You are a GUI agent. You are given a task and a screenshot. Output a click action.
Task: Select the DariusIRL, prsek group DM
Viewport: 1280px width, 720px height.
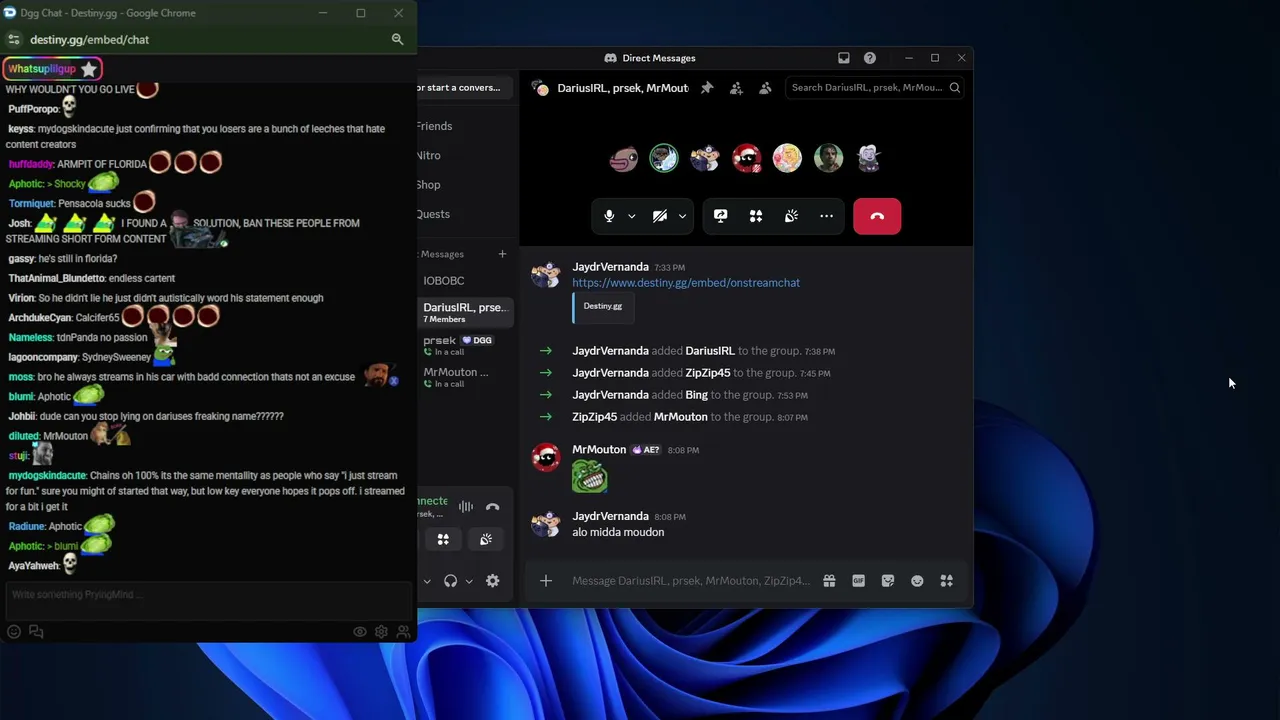(465, 312)
